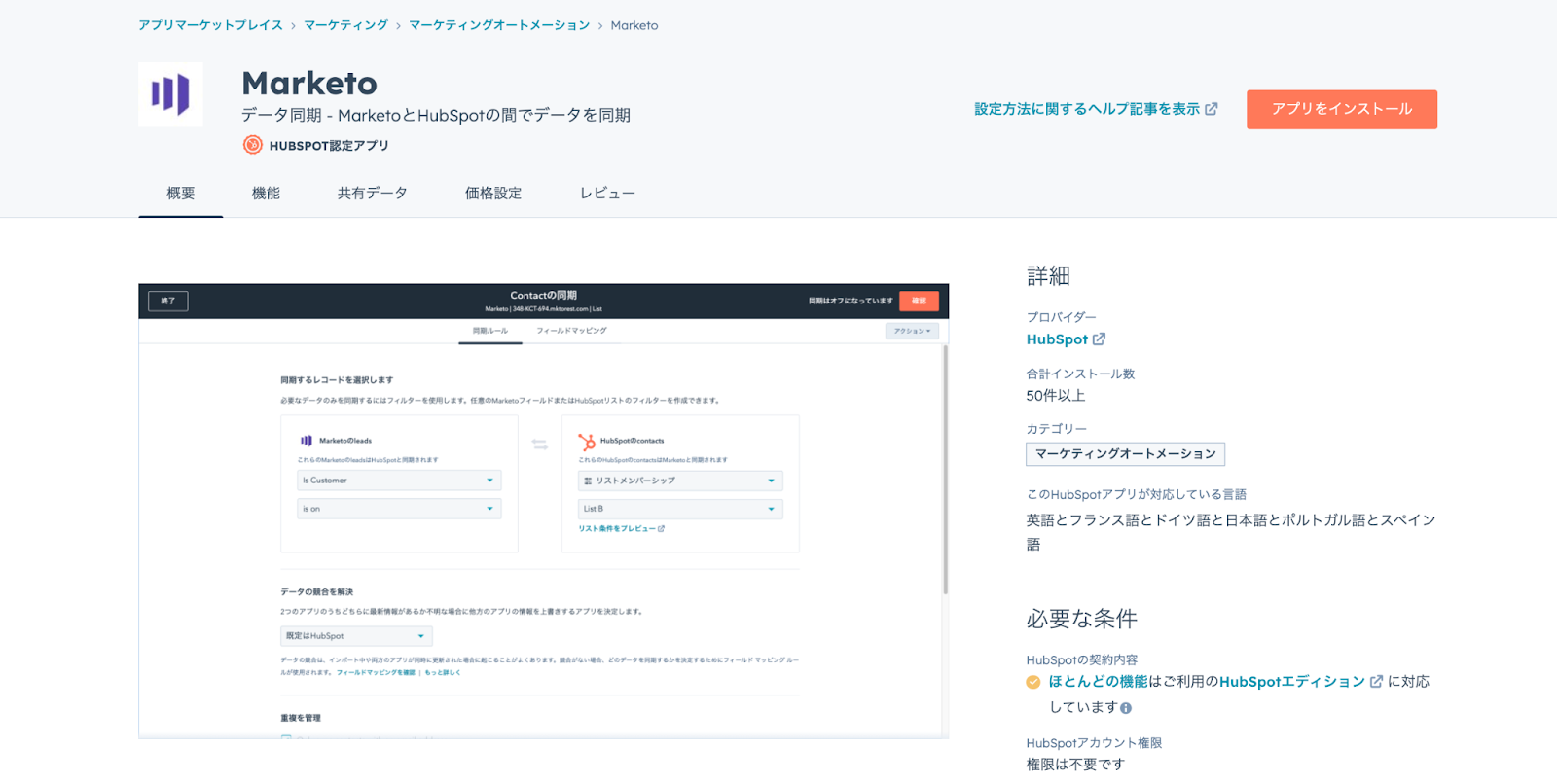Image resolution: width=1557 pixels, height=784 pixels.
Task: Click the Contactの同期 screenshot thumbnail
Action: (543, 512)
